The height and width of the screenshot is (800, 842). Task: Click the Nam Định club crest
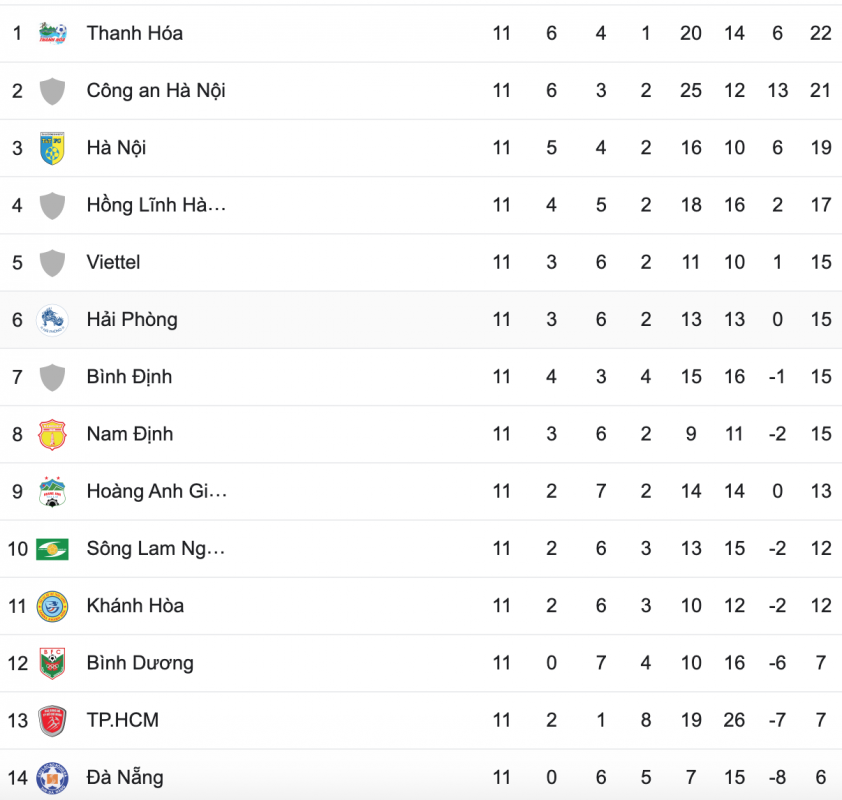pos(52,434)
